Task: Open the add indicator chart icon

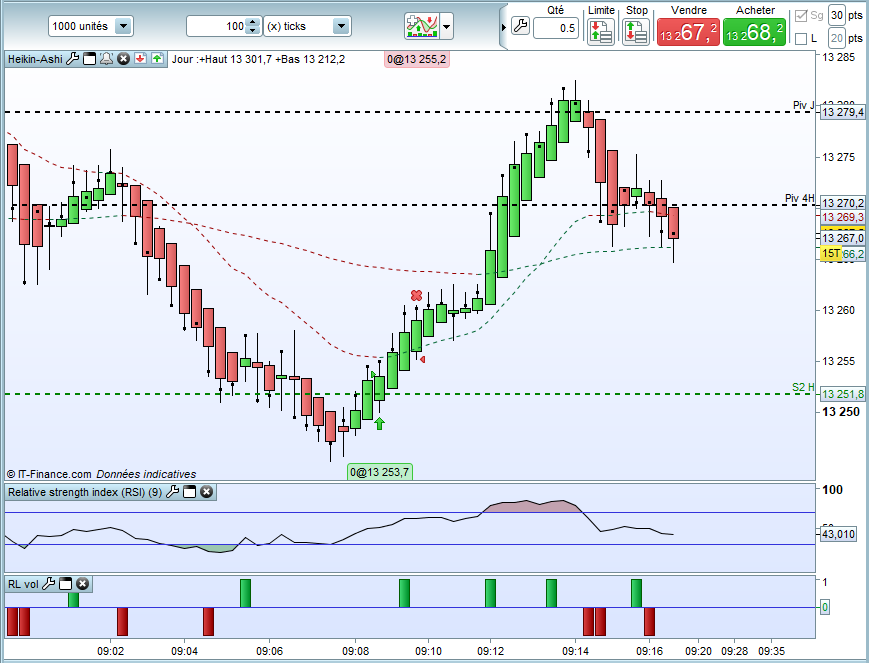Action: (422, 26)
